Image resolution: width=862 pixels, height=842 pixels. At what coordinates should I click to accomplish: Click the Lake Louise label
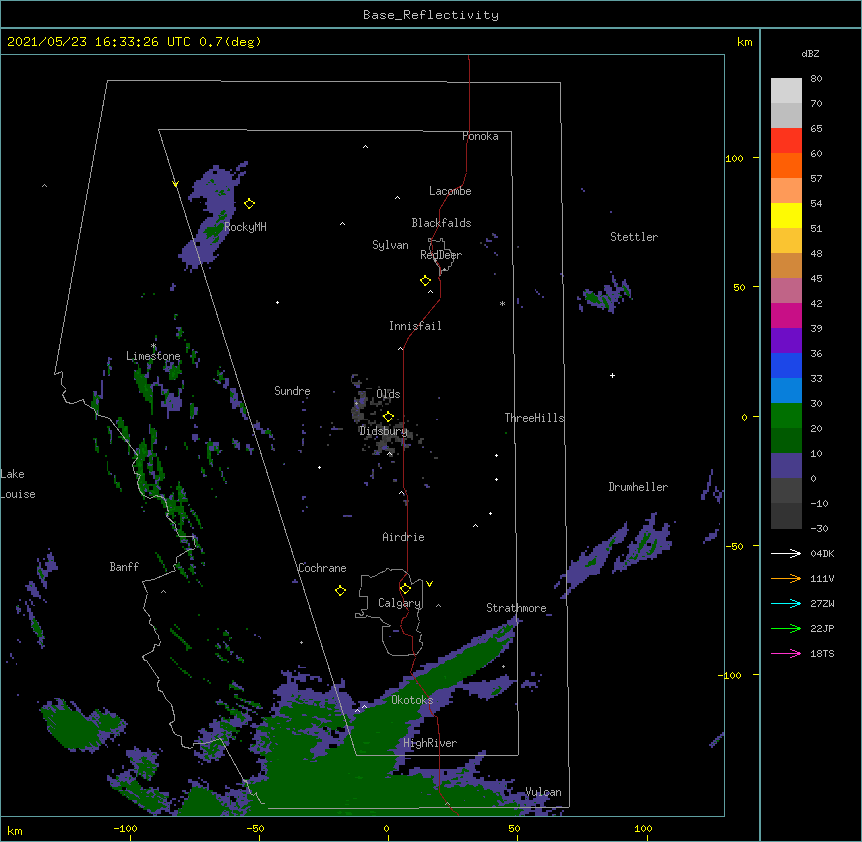coord(18,484)
